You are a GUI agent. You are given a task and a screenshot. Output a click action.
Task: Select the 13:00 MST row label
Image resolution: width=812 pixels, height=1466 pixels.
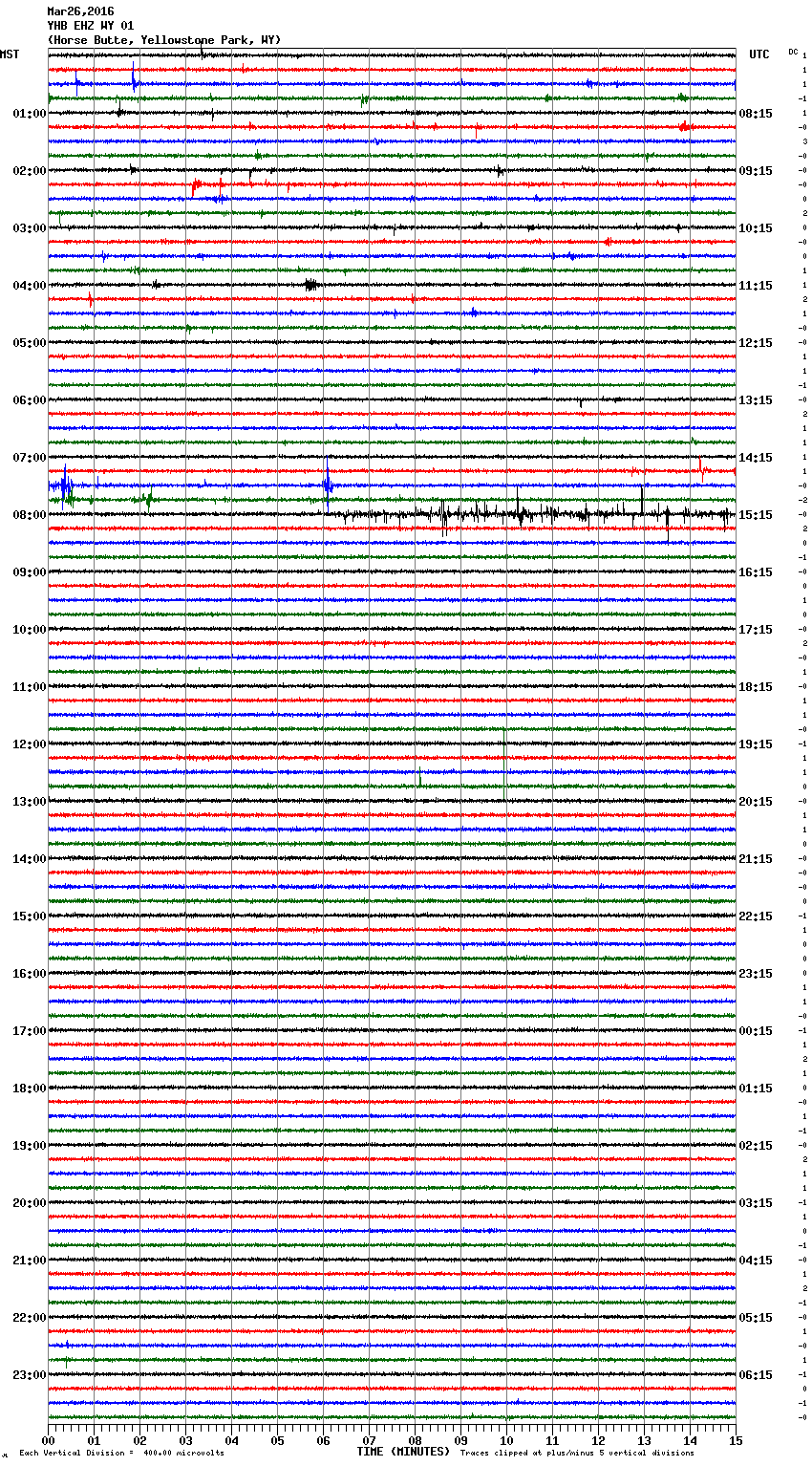point(30,802)
